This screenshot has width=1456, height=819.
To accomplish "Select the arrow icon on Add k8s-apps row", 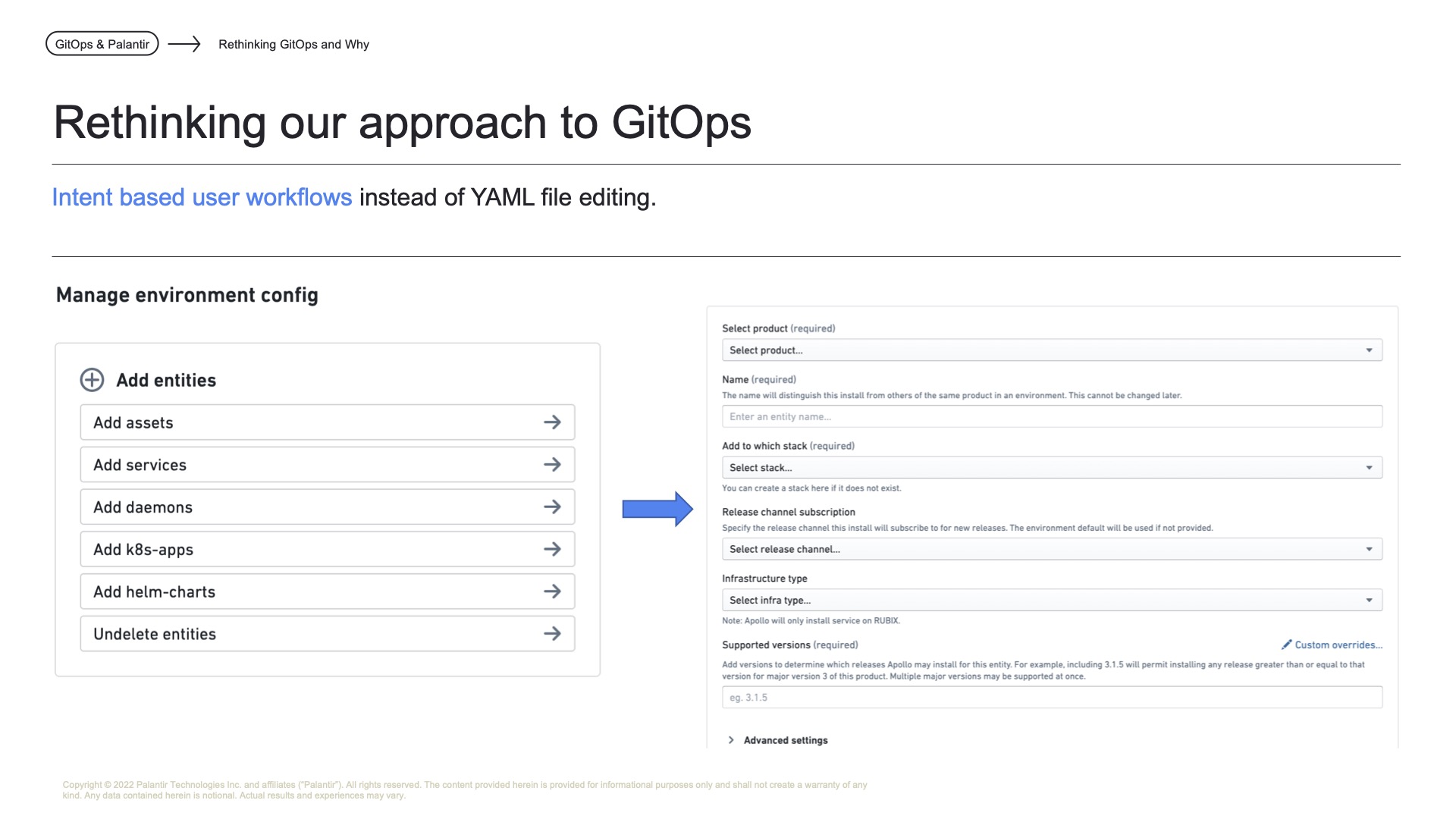I will click(554, 549).
